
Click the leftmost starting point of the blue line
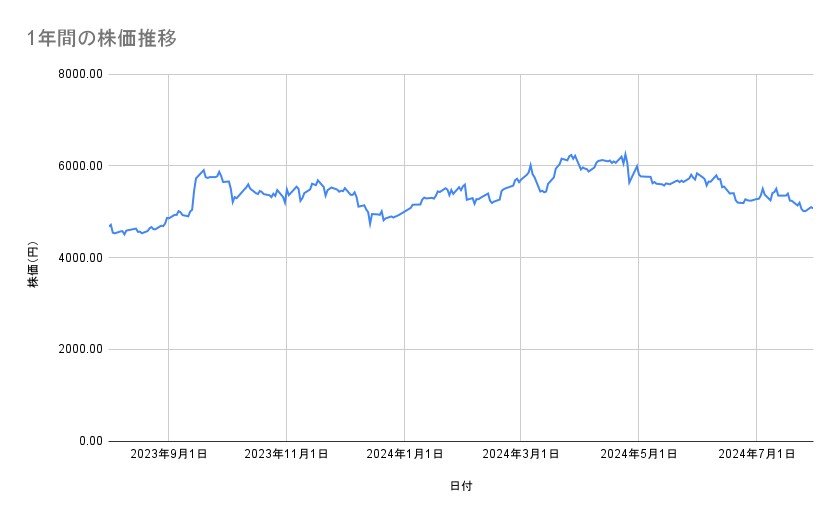pyautogui.click(x=109, y=225)
